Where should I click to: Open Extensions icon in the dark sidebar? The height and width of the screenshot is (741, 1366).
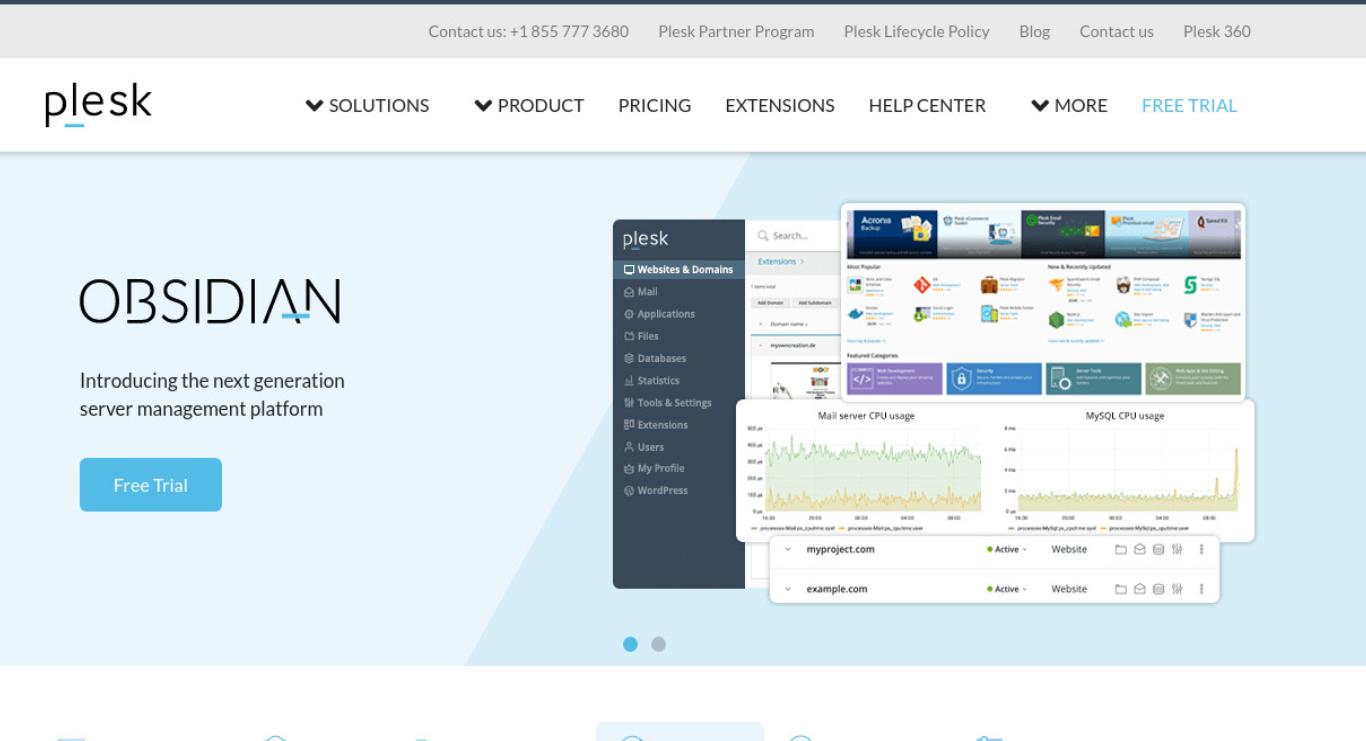click(x=629, y=424)
